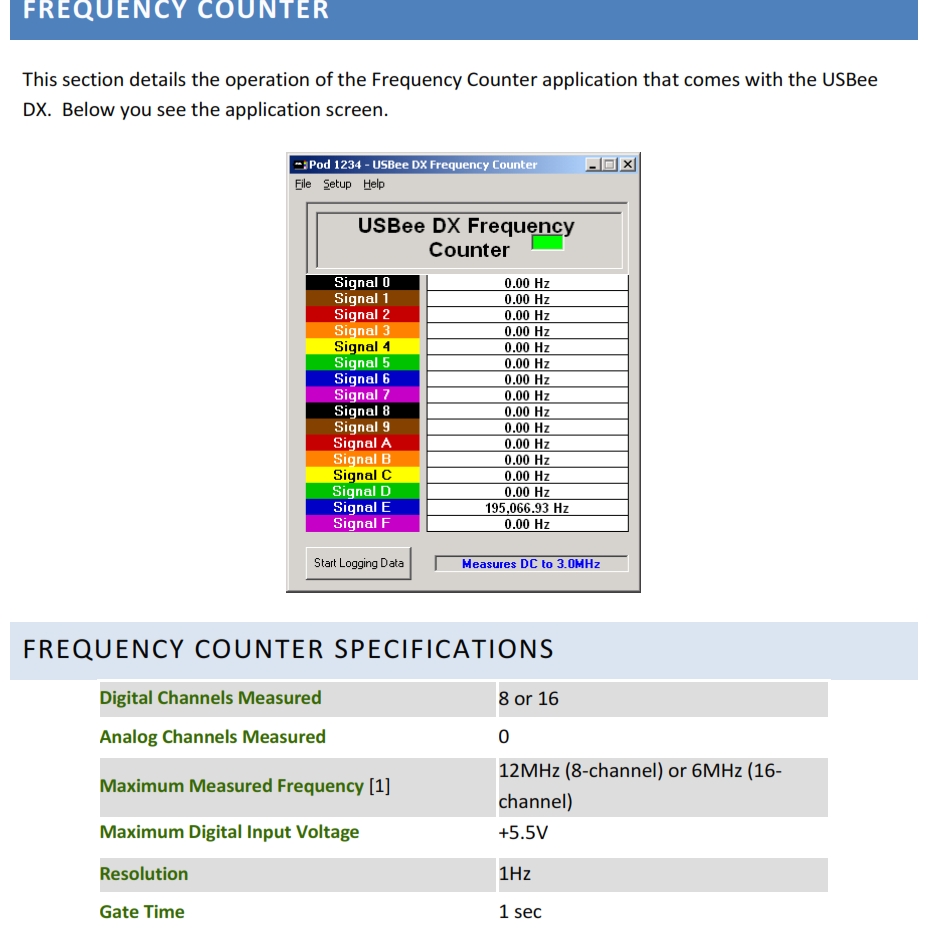Screen dimensions: 942x929
Task: Click the 'Resolution' spec label
Action: [x=144, y=874]
